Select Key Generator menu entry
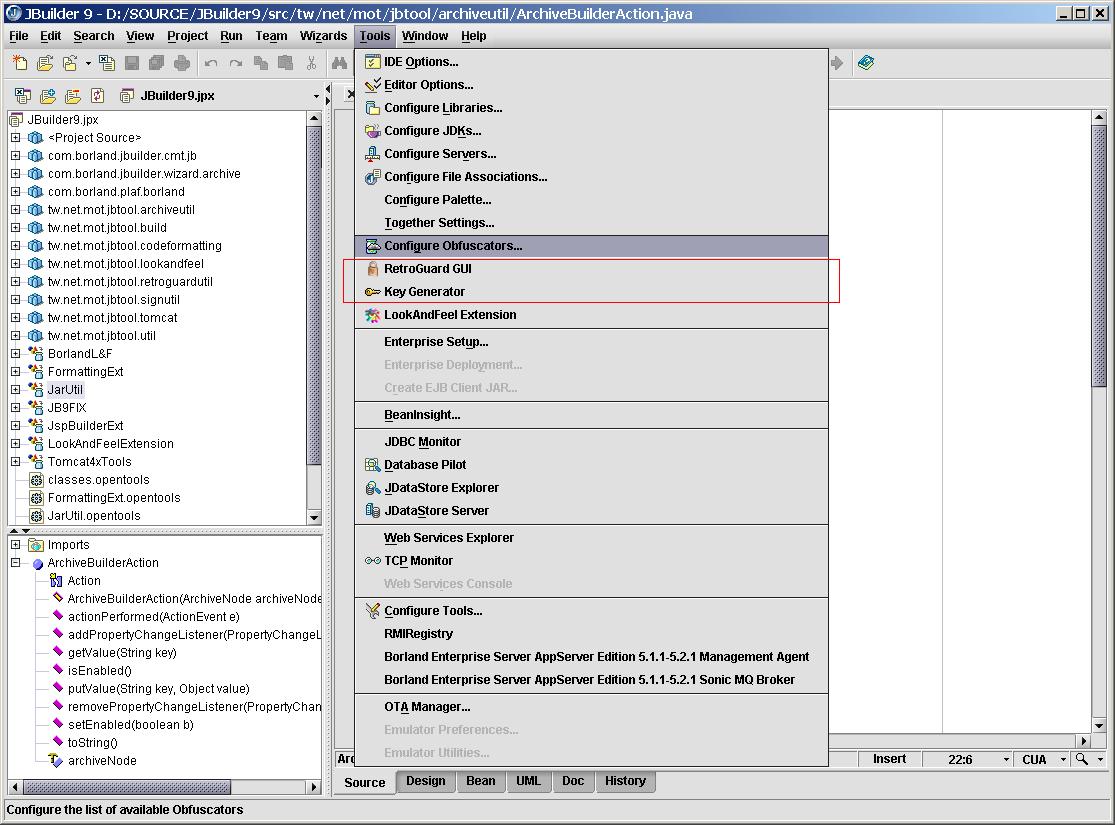1115x825 pixels. (424, 292)
